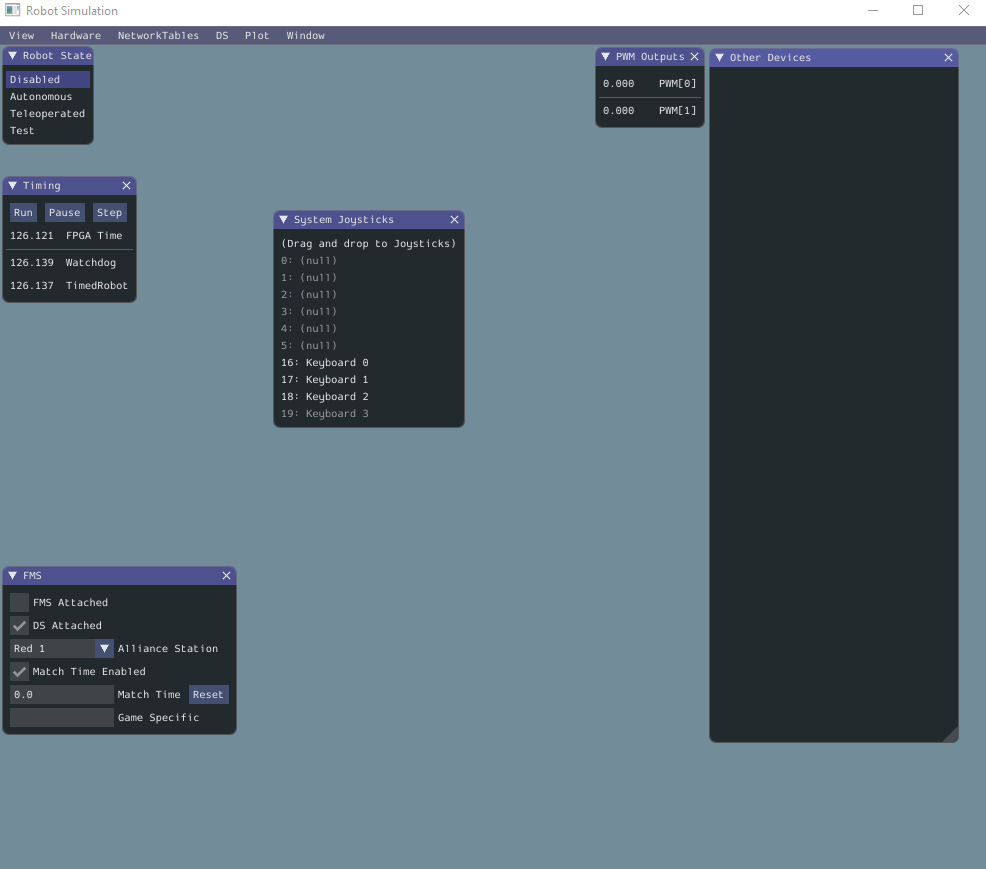986x869 pixels.
Task: Open the NetworkTables menu
Action: click(158, 35)
